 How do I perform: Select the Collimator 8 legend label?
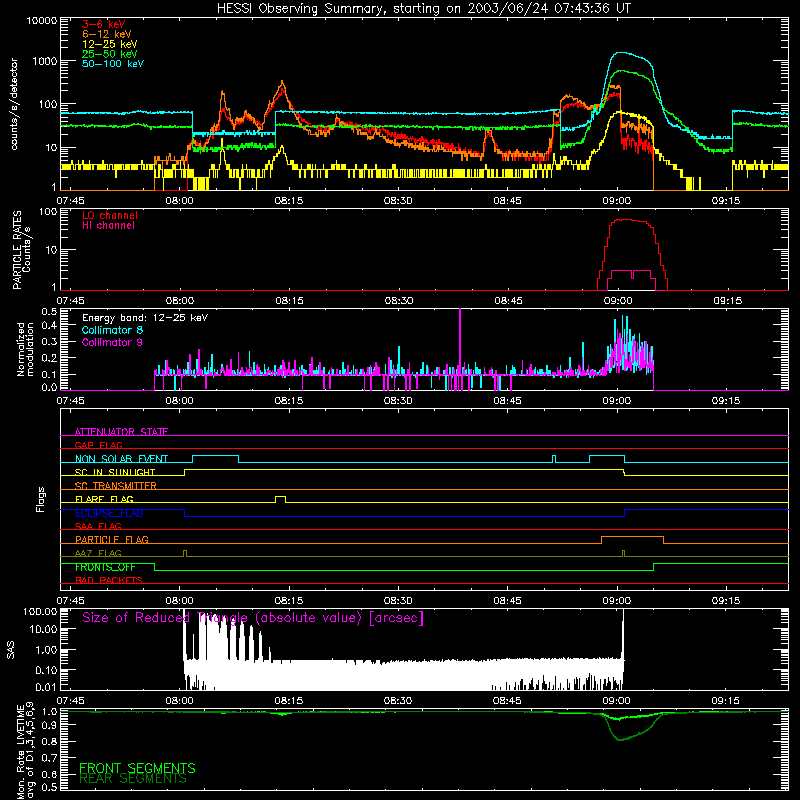tap(112, 330)
